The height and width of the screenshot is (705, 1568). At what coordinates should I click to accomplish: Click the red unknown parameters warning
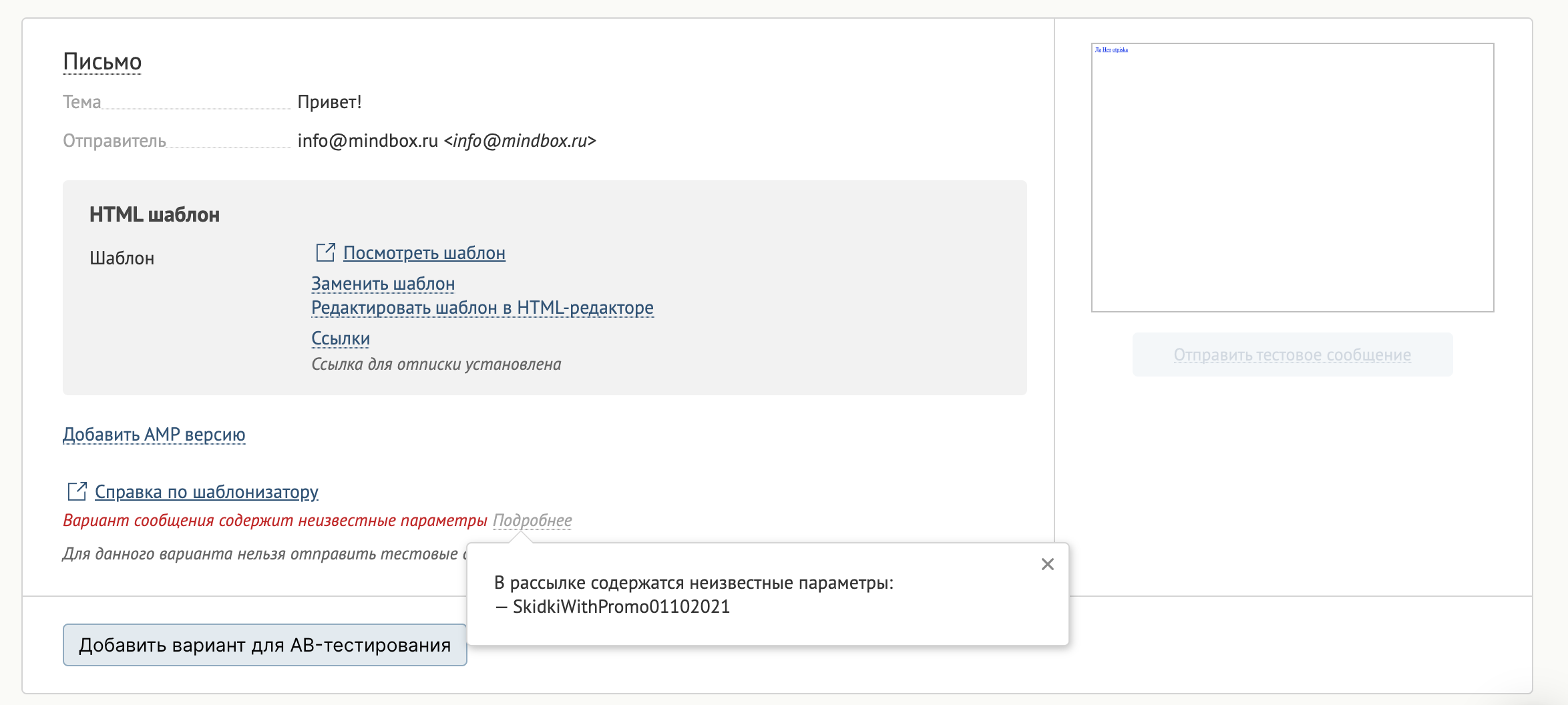pyautogui.click(x=275, y=520)
